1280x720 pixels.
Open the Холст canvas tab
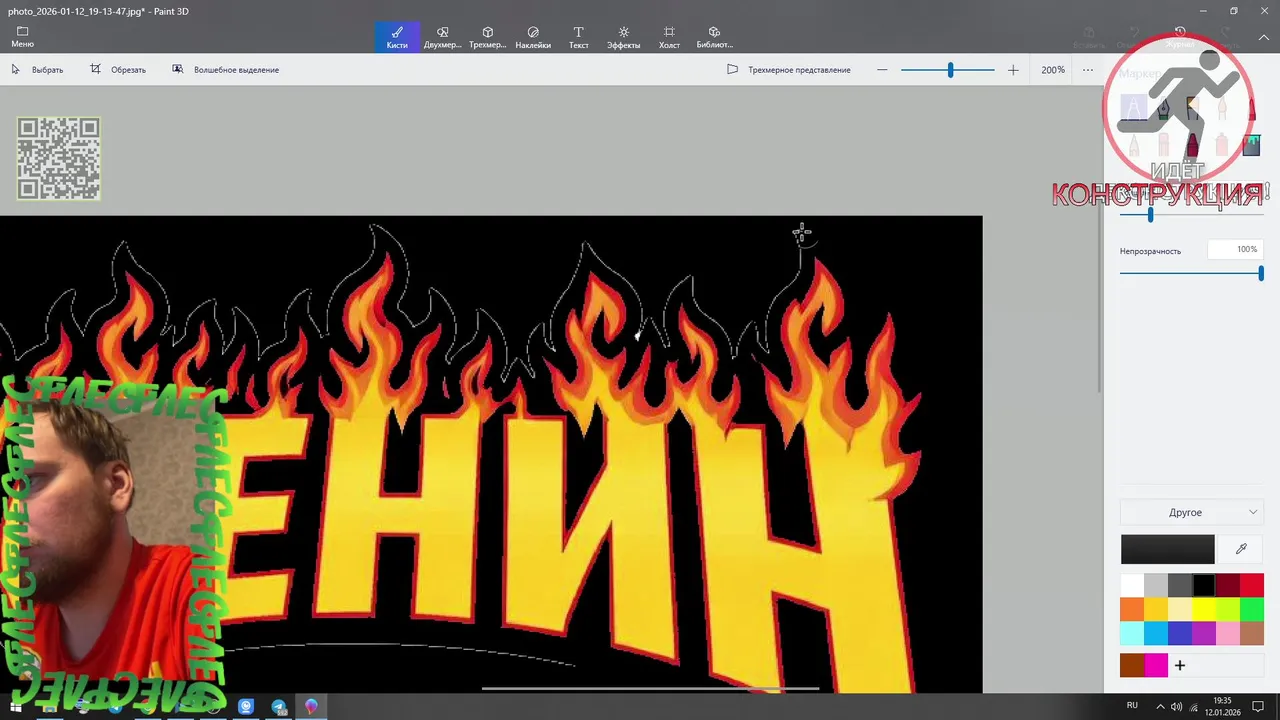pyautogui.click(x=669, y=37)
